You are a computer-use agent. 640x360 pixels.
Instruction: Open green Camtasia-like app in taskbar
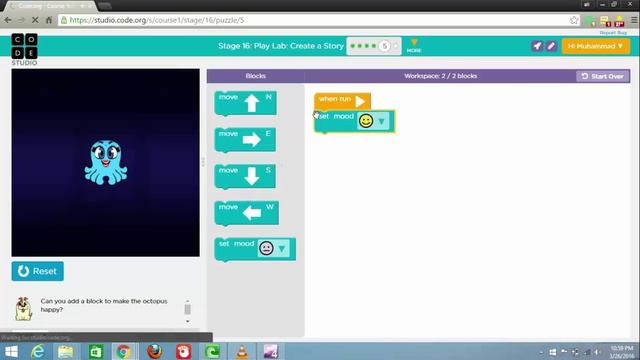click(x=212, y=351)
